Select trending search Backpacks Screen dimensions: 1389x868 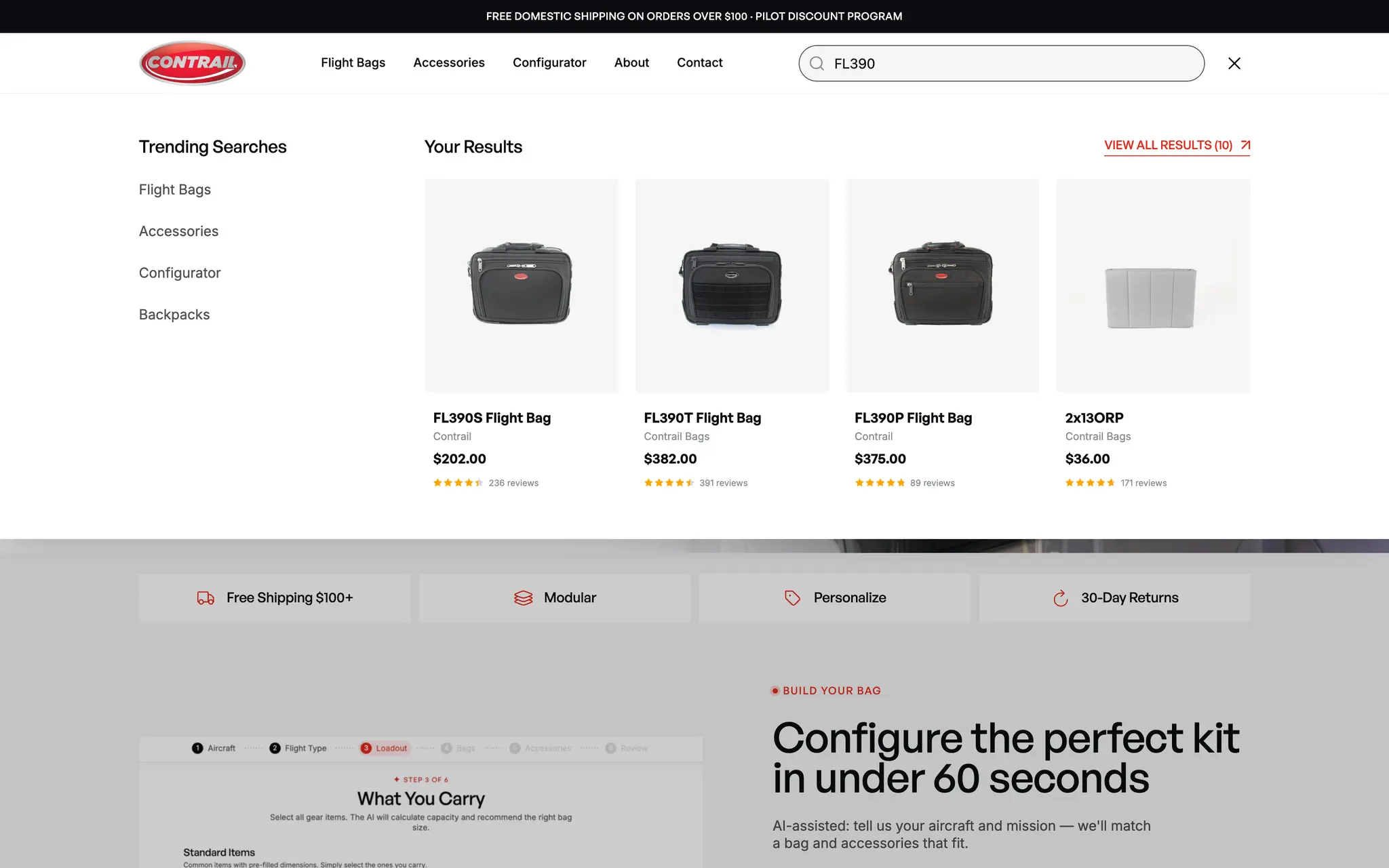(174, 315)
